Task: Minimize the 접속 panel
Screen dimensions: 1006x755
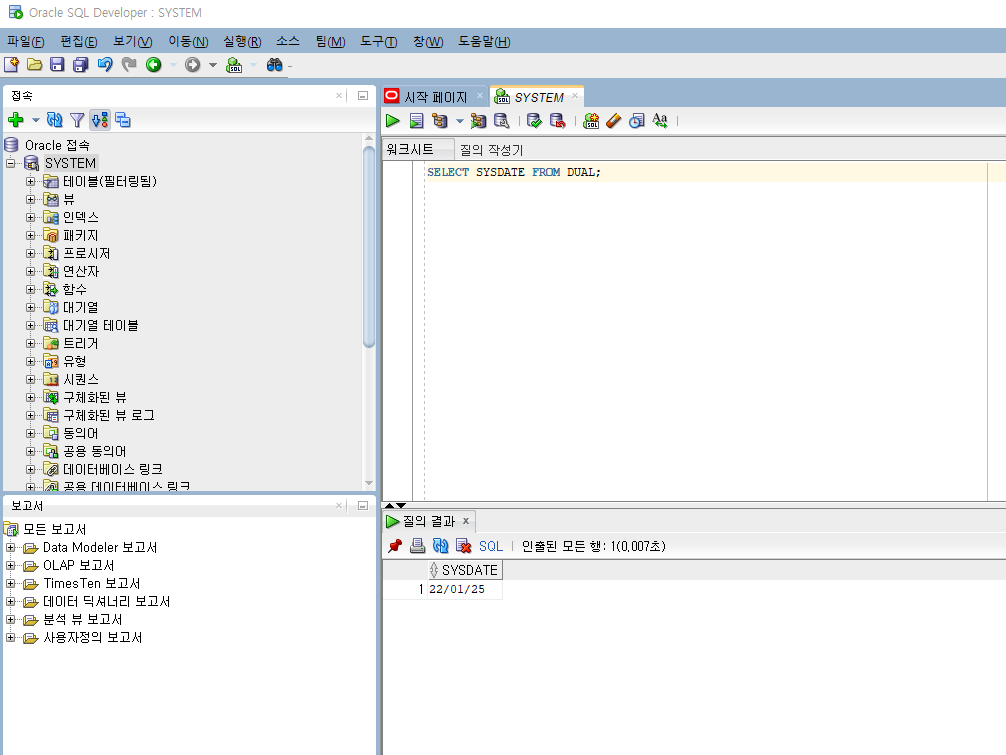Action: pos(362,96)
